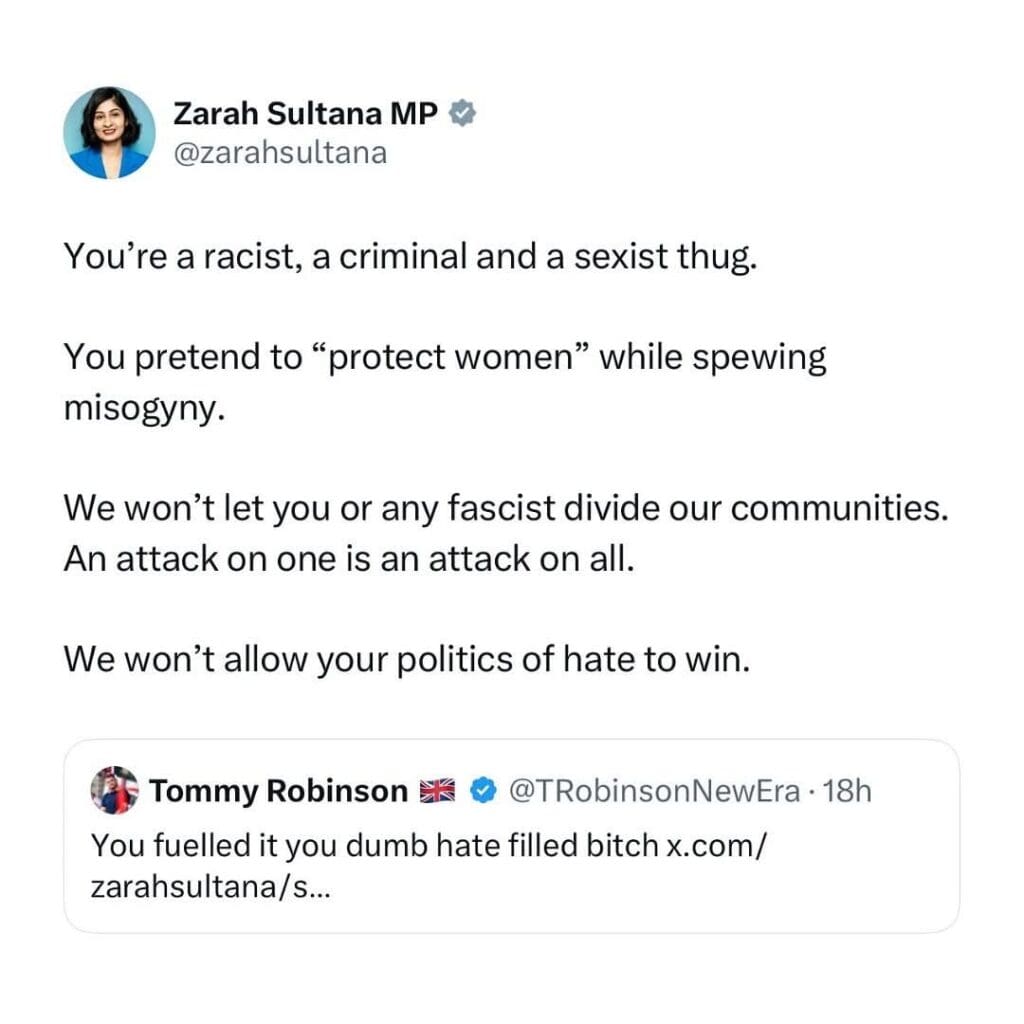The height and width of the screenshot is (1024, 1024).
Task: Click the blue verified badge in quoted tweet
Action: point(483,792)
